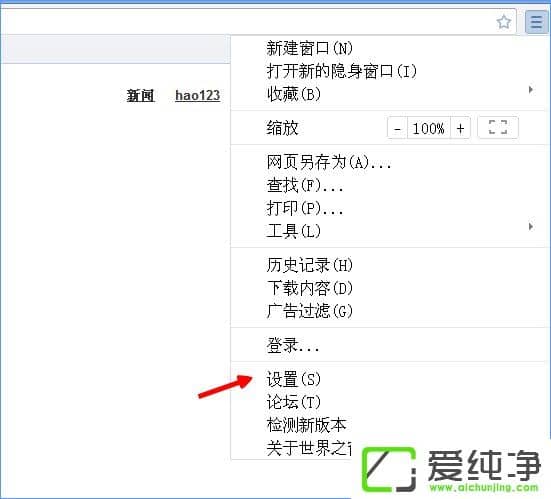
Task: Open 打开新的隐身窗口(I) menu entry
Action: [389, 71]
